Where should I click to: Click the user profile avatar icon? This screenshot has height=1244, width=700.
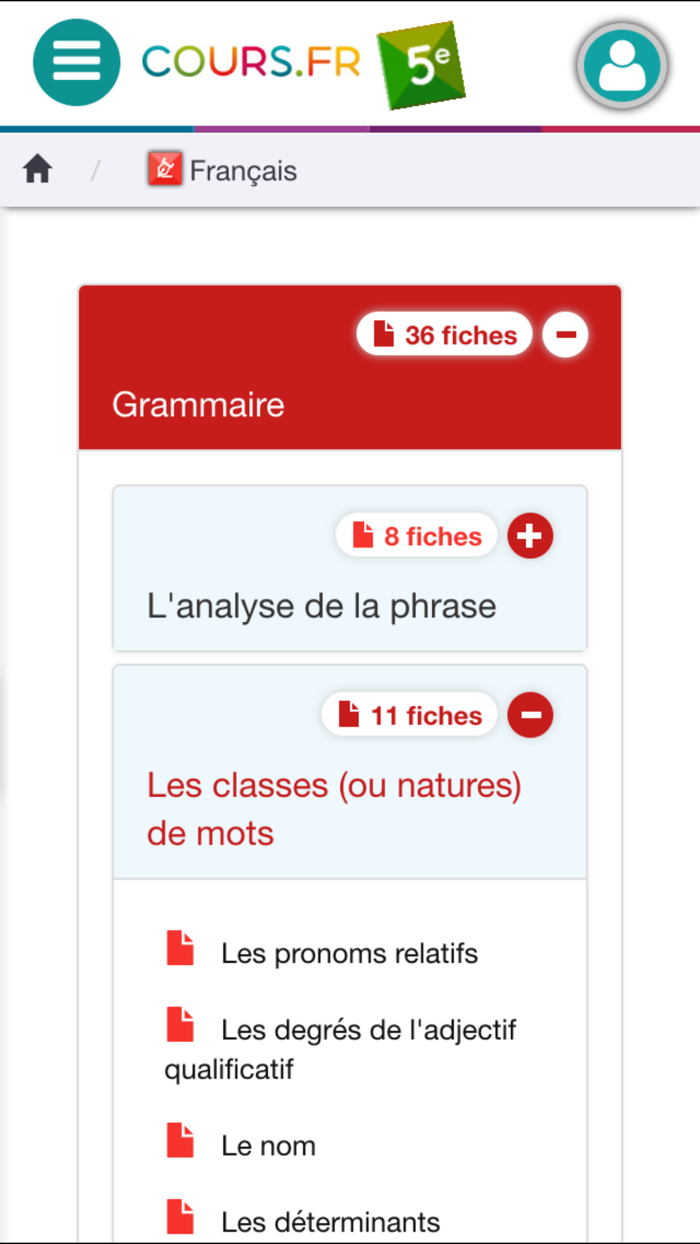[x=622, y=66]
